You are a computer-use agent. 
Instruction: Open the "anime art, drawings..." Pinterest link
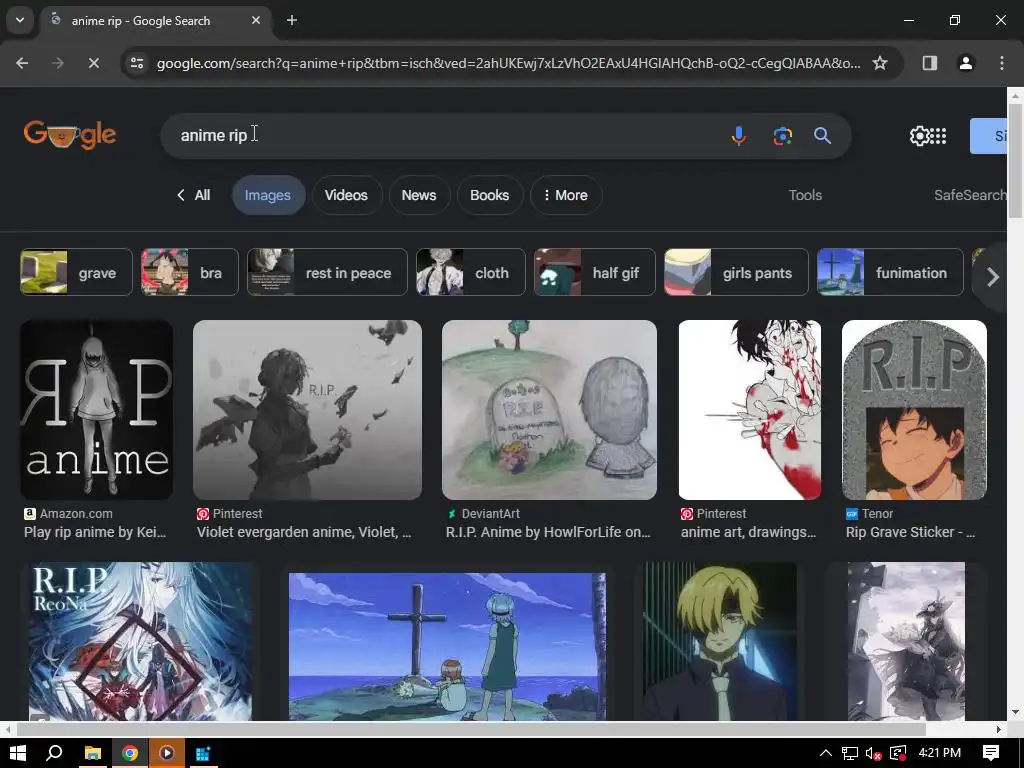pos(748,532)
